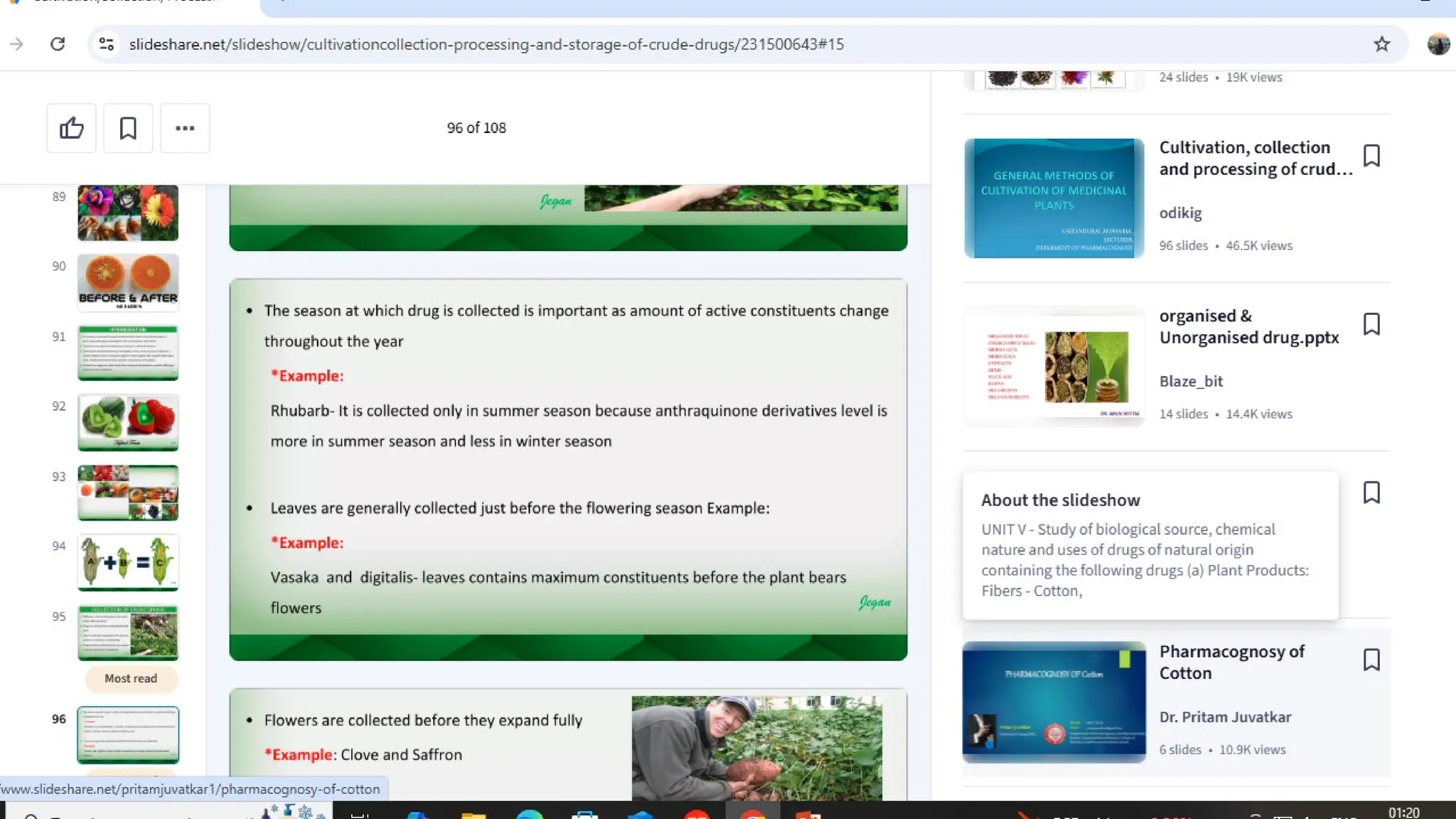Click 'The season at which drug is collected' bullet
1456x819 pixels.
pyautogui.click(x=577, y=326)
